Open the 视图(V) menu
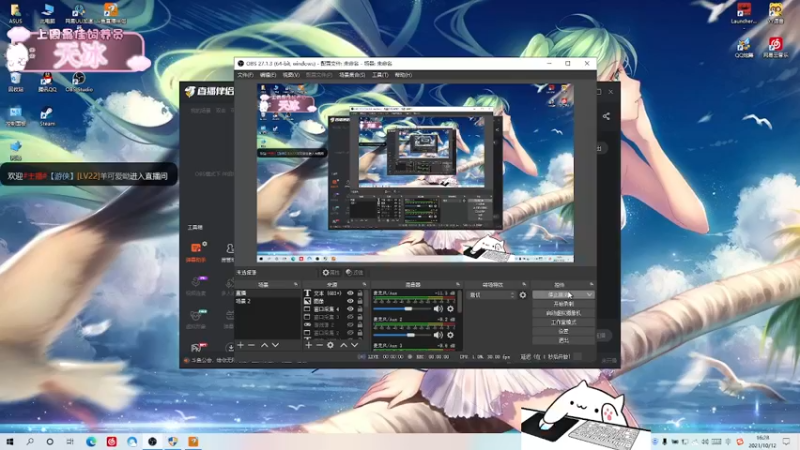 pos(291,75)
